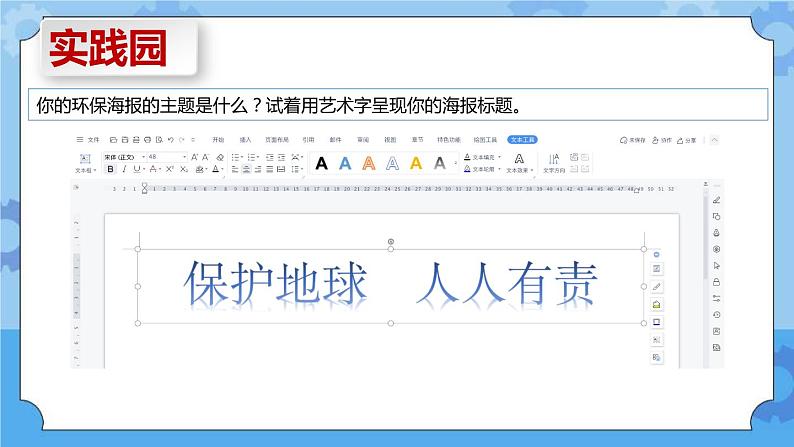Viewport: 794px width, 447px height.
Task: Select the orange outlined WordArt style
Action: (x=368, y=163)
